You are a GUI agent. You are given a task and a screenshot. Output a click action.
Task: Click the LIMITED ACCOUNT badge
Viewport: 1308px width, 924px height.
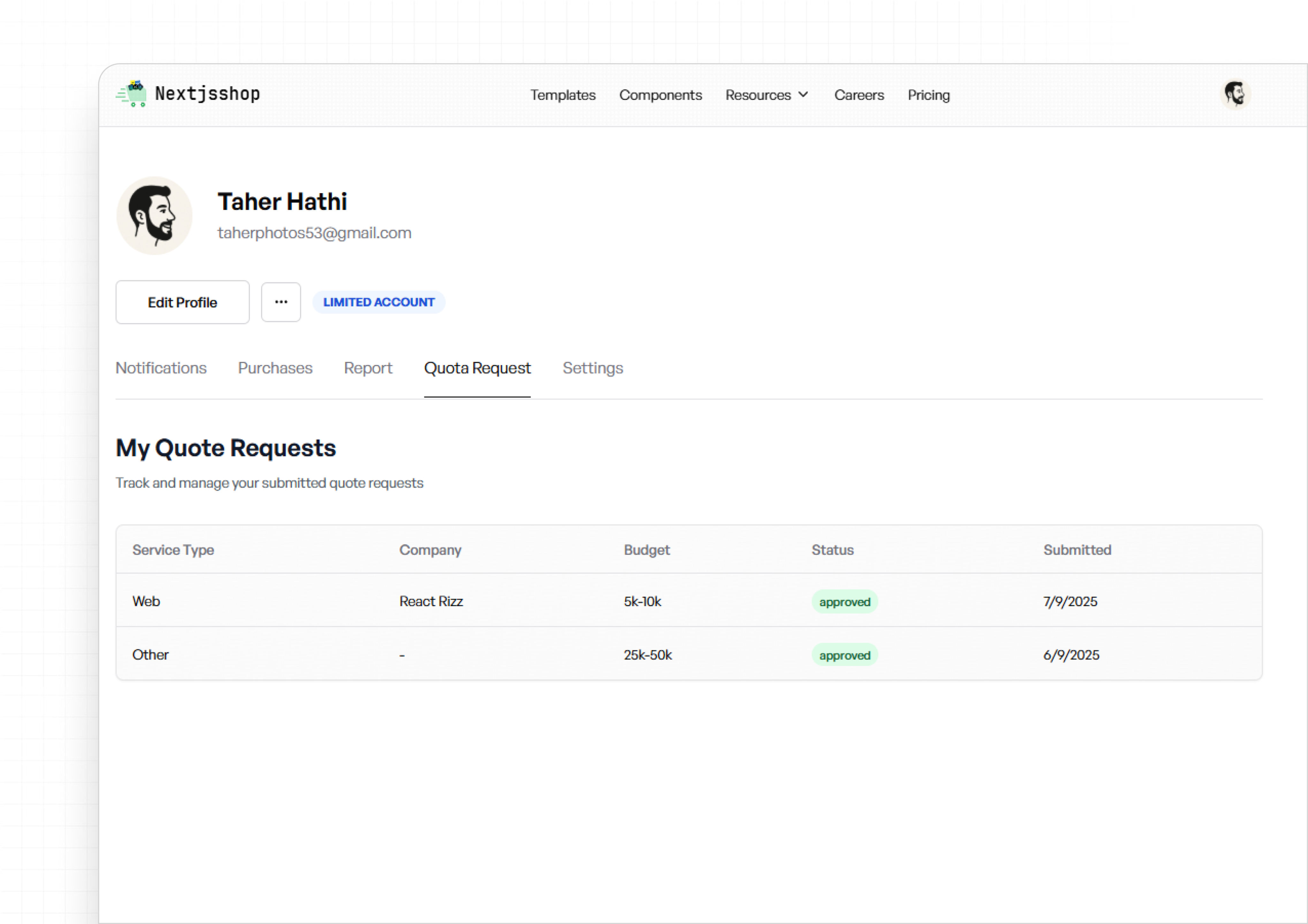pyautogui.click(x=379, y=302)
